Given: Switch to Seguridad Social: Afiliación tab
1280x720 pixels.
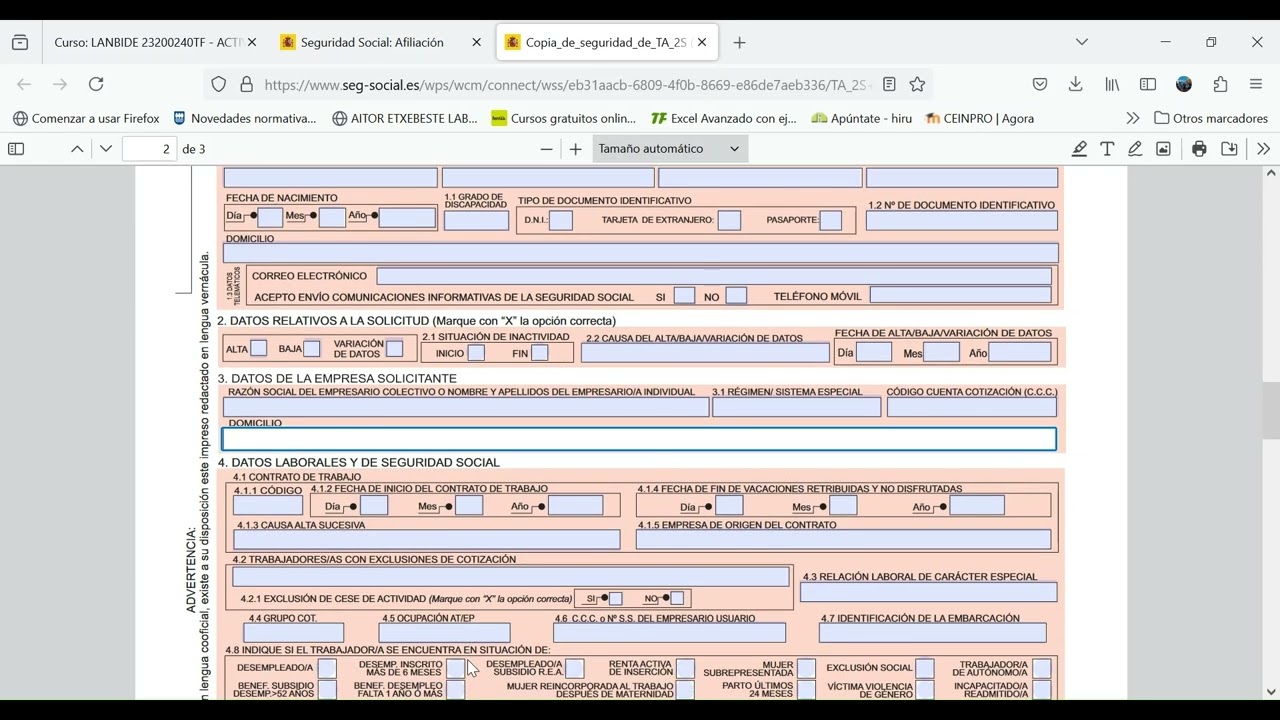Looking at the screenshot, I should tap(372, 43).
